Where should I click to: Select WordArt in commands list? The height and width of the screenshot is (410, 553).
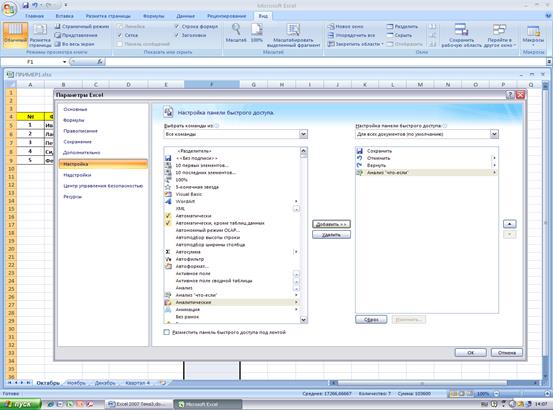tap(232, 201)
